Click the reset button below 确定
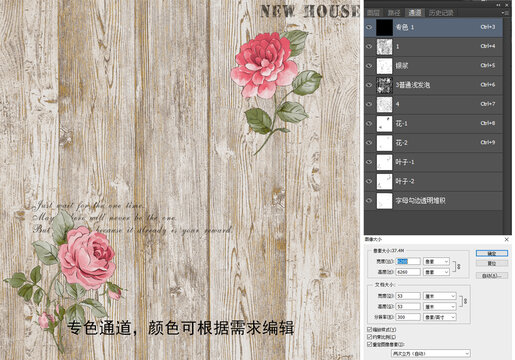 492,263
